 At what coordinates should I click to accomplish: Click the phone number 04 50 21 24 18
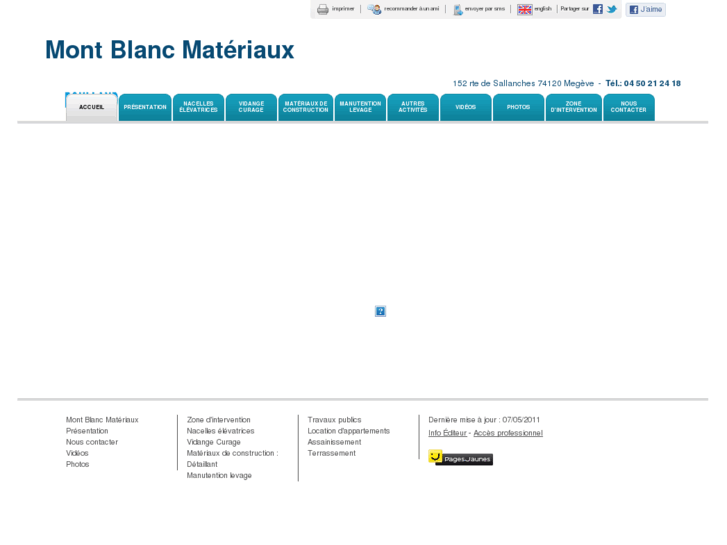[x=652, y=83]
